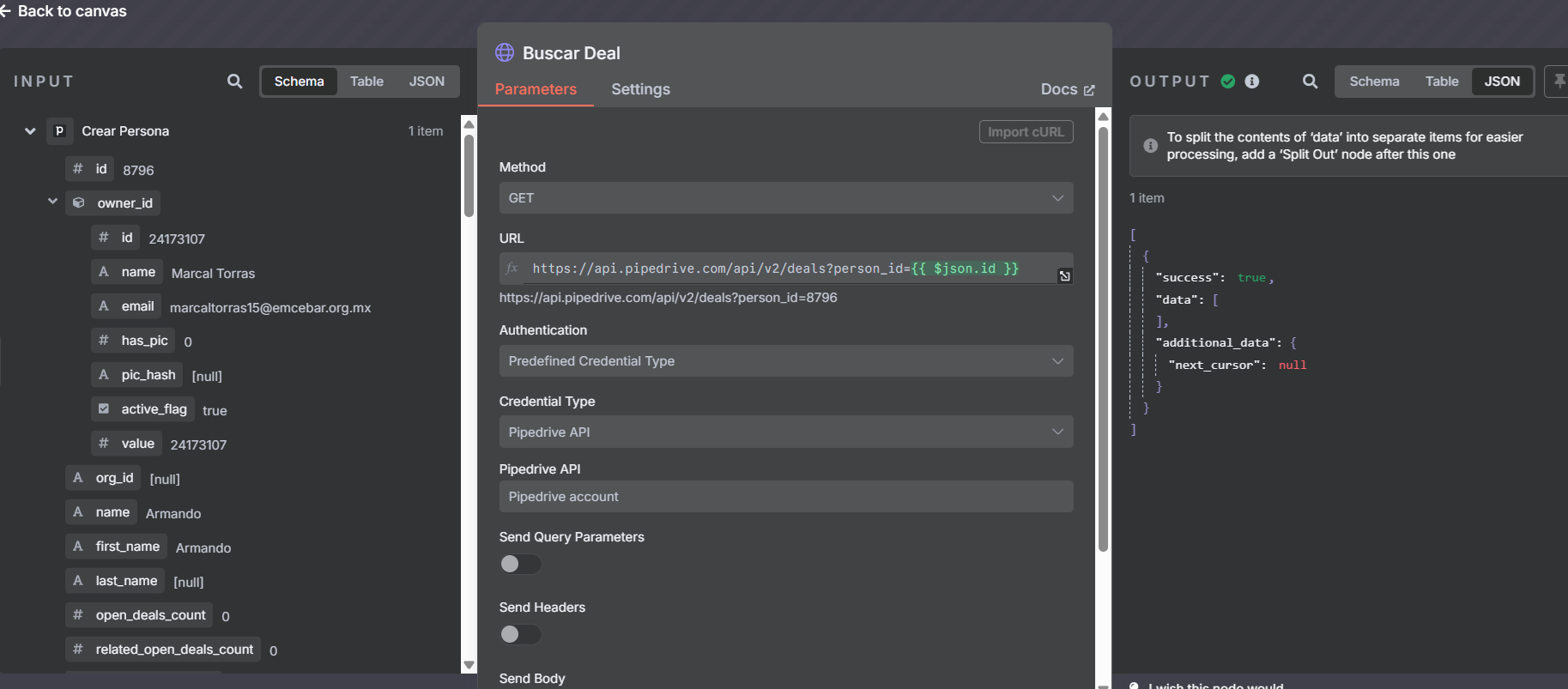The image size is (1568, 689).
Task: Click the Back to canvas arrow
Action: [x=5, y=11]
